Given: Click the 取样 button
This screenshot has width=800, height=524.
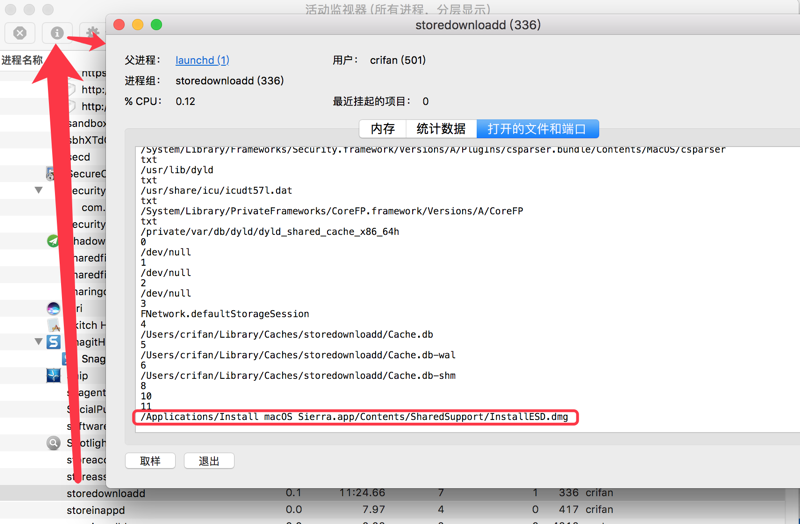Looking at the screenshot, I should tap(150, 461).
